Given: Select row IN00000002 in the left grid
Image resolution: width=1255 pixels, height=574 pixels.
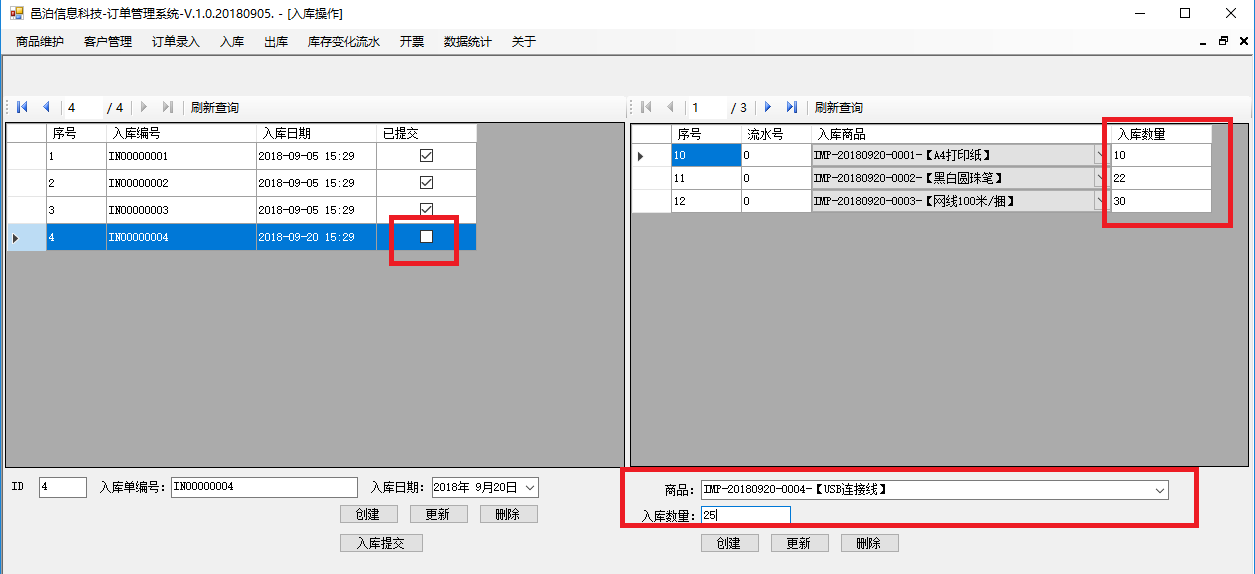Looking at the screenshot, I should (x=241, y=183).
